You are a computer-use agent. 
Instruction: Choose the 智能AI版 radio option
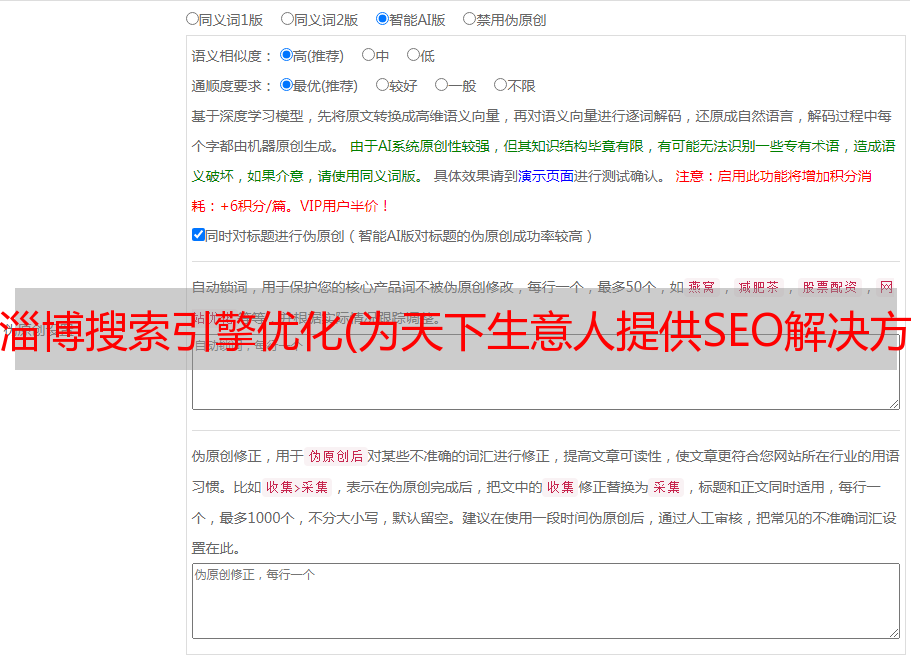coord(382,19)
